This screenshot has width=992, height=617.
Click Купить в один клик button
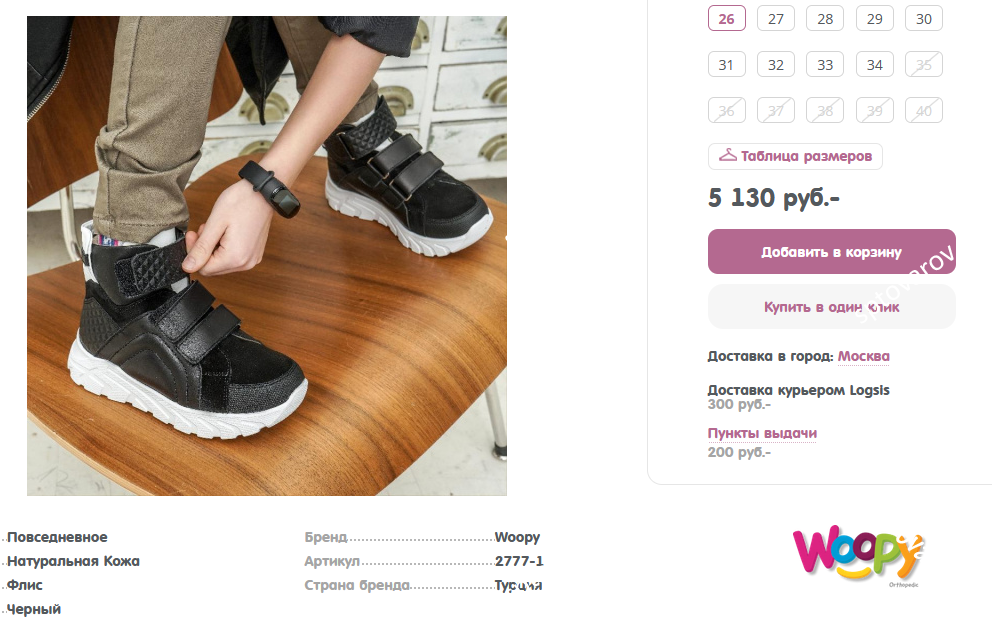click(831, 307)
